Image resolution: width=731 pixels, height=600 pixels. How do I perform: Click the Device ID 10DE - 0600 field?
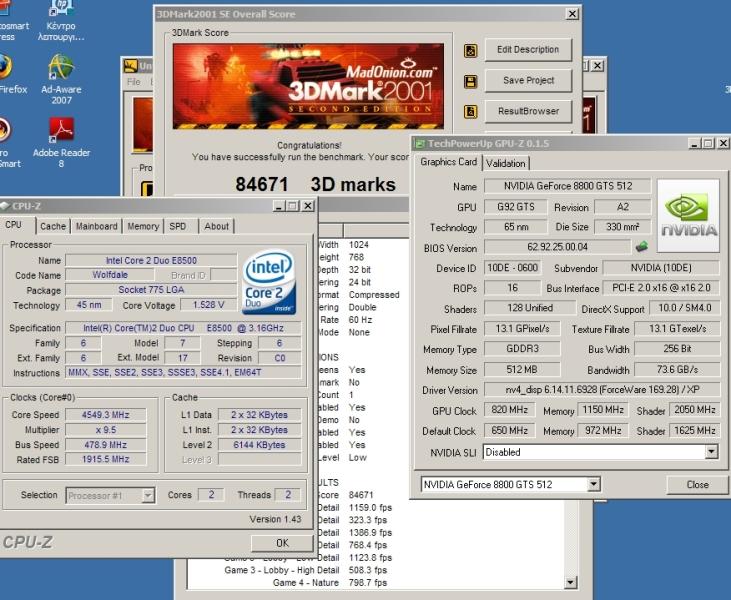[512, 268]
